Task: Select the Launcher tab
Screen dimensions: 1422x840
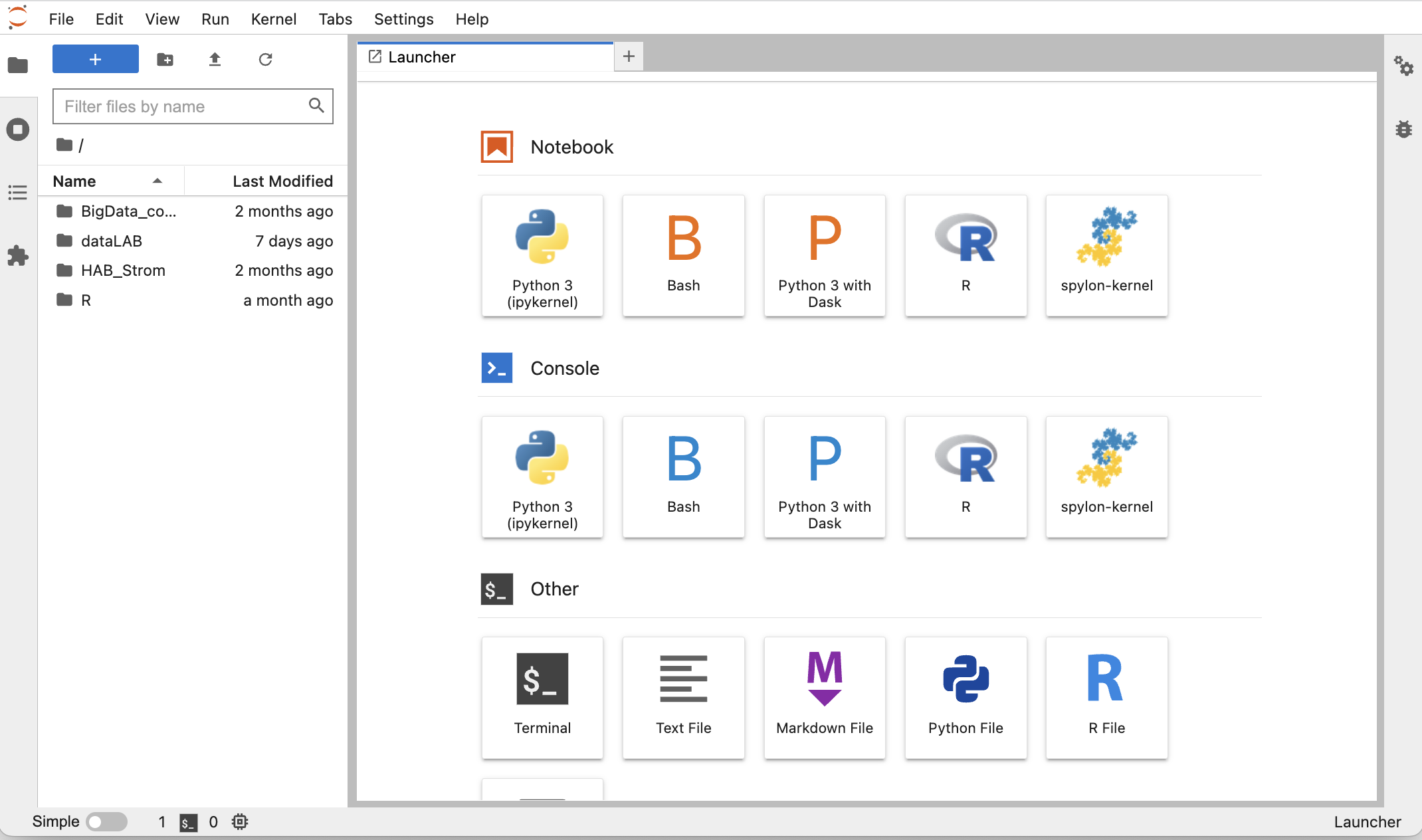Action: [x=485, y=57]
